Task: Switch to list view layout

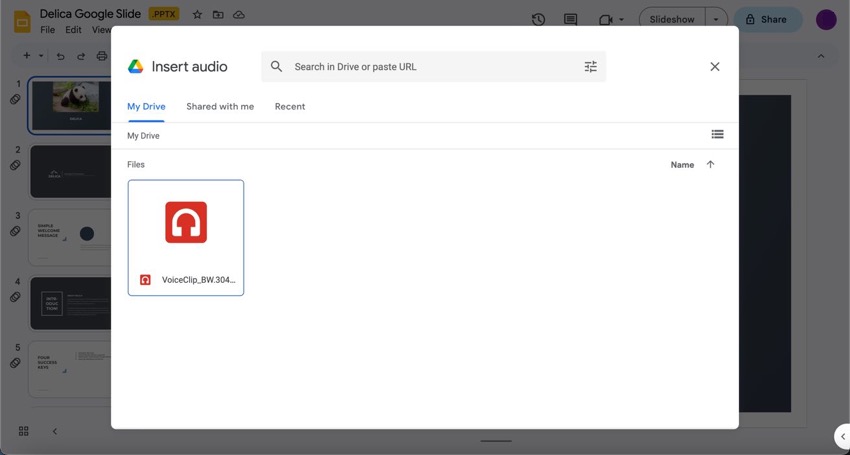Action: coord(717,135)
